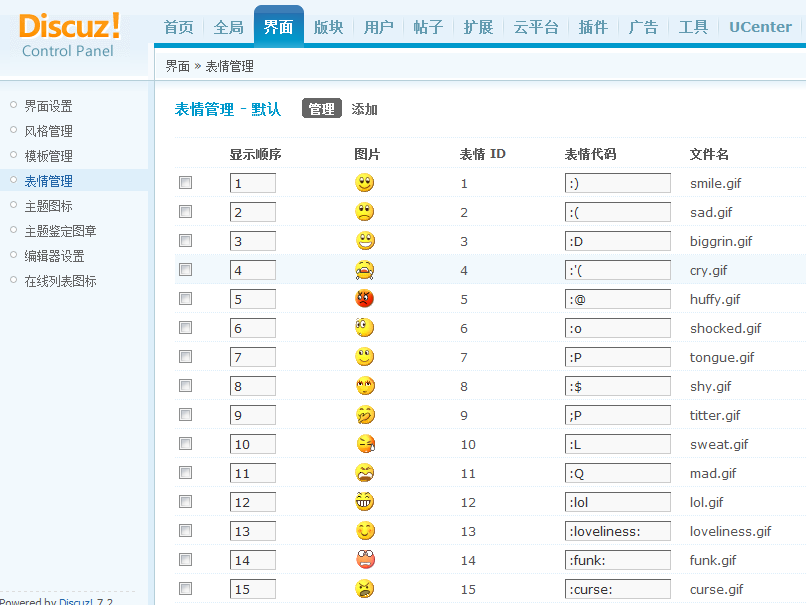Switch to the 版块 navigation tab
This screenshot has height=605, width=806.
point(328,27)
